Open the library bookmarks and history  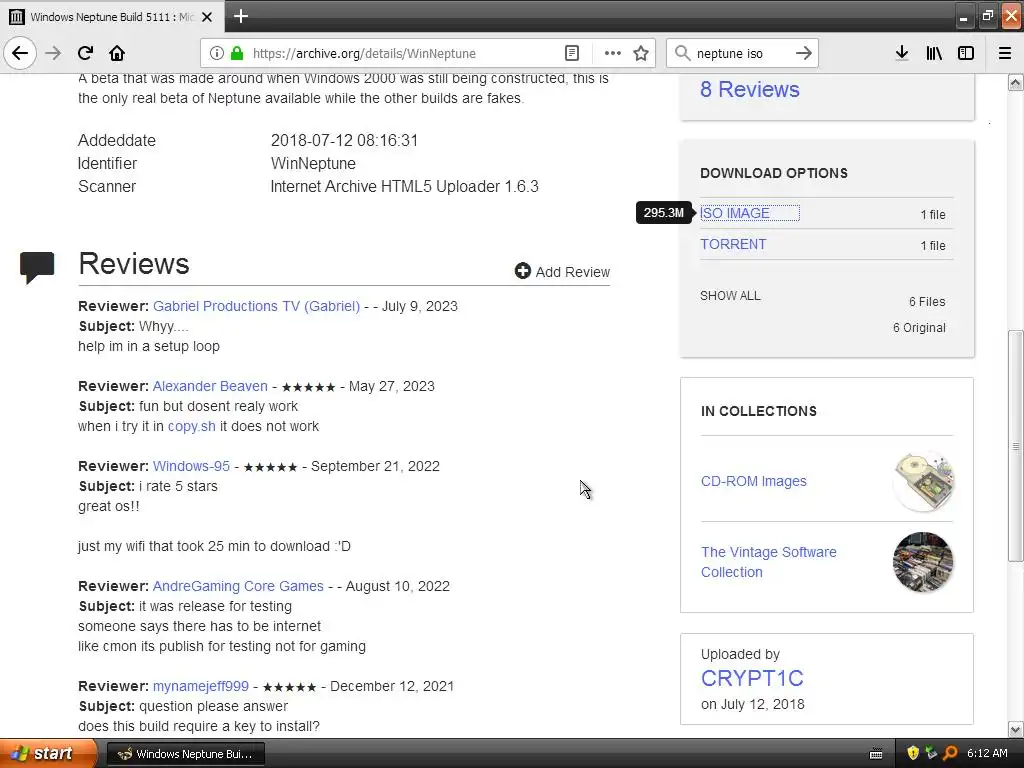[x=934, y=53]
